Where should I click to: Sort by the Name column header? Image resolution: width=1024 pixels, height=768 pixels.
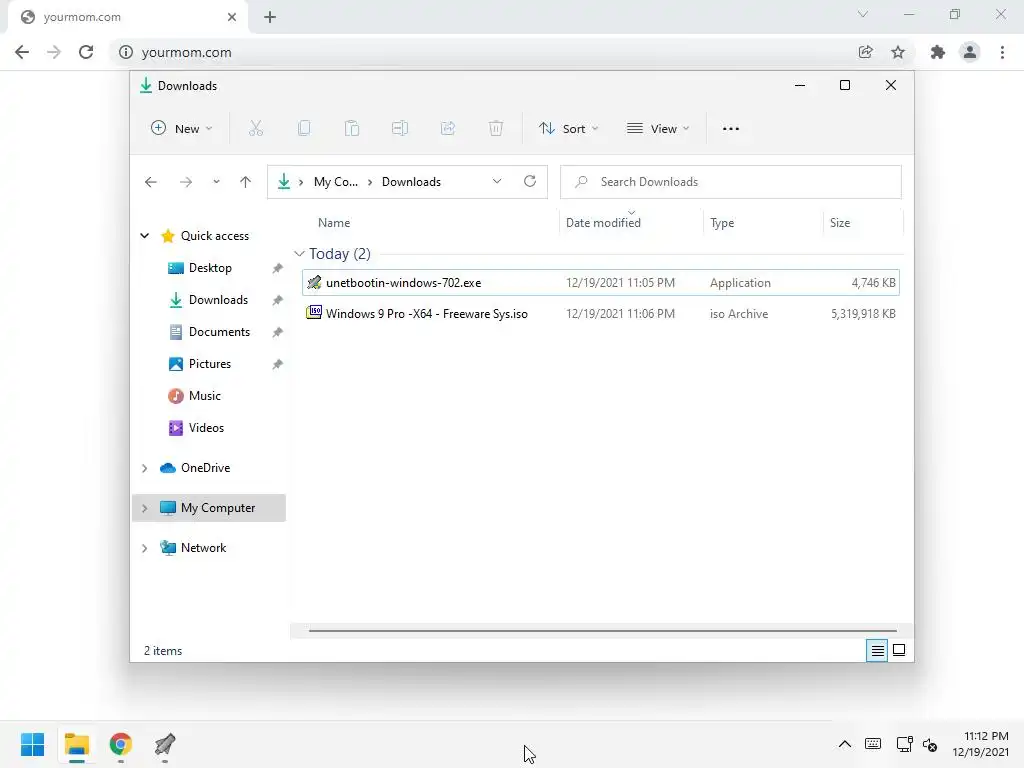(334, 223)
